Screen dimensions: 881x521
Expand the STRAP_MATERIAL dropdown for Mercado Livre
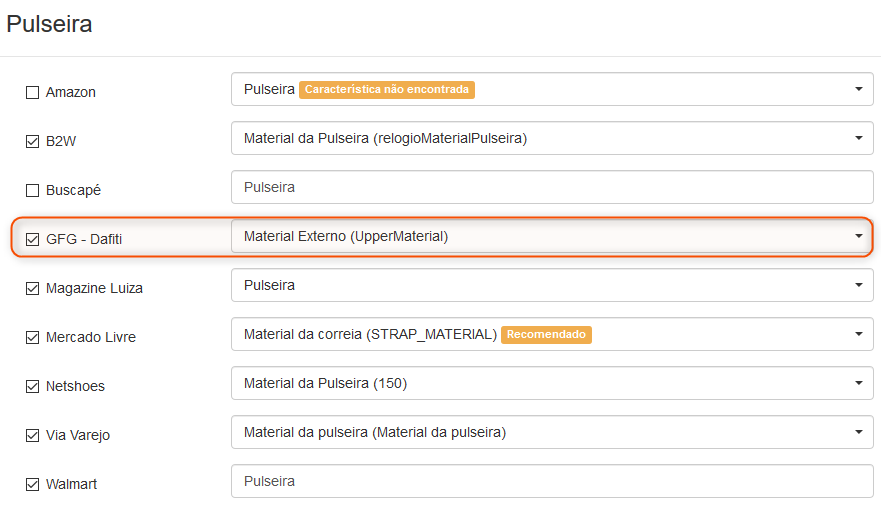[552, 334]
